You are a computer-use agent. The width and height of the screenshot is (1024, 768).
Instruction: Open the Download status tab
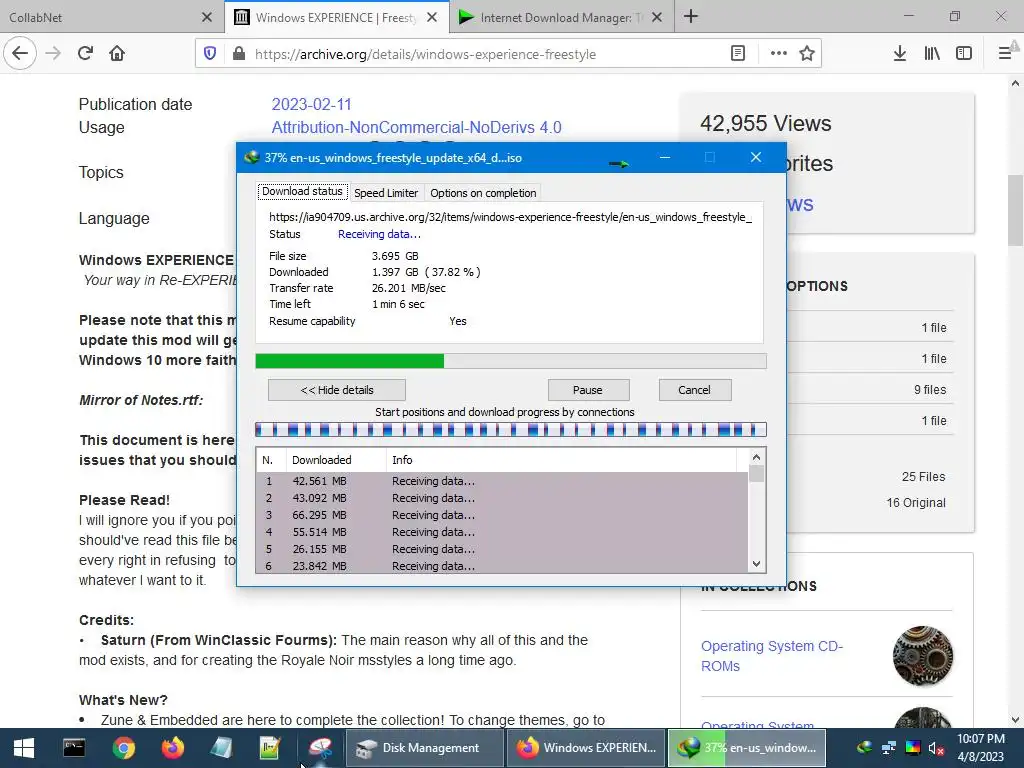pos(302,191)
